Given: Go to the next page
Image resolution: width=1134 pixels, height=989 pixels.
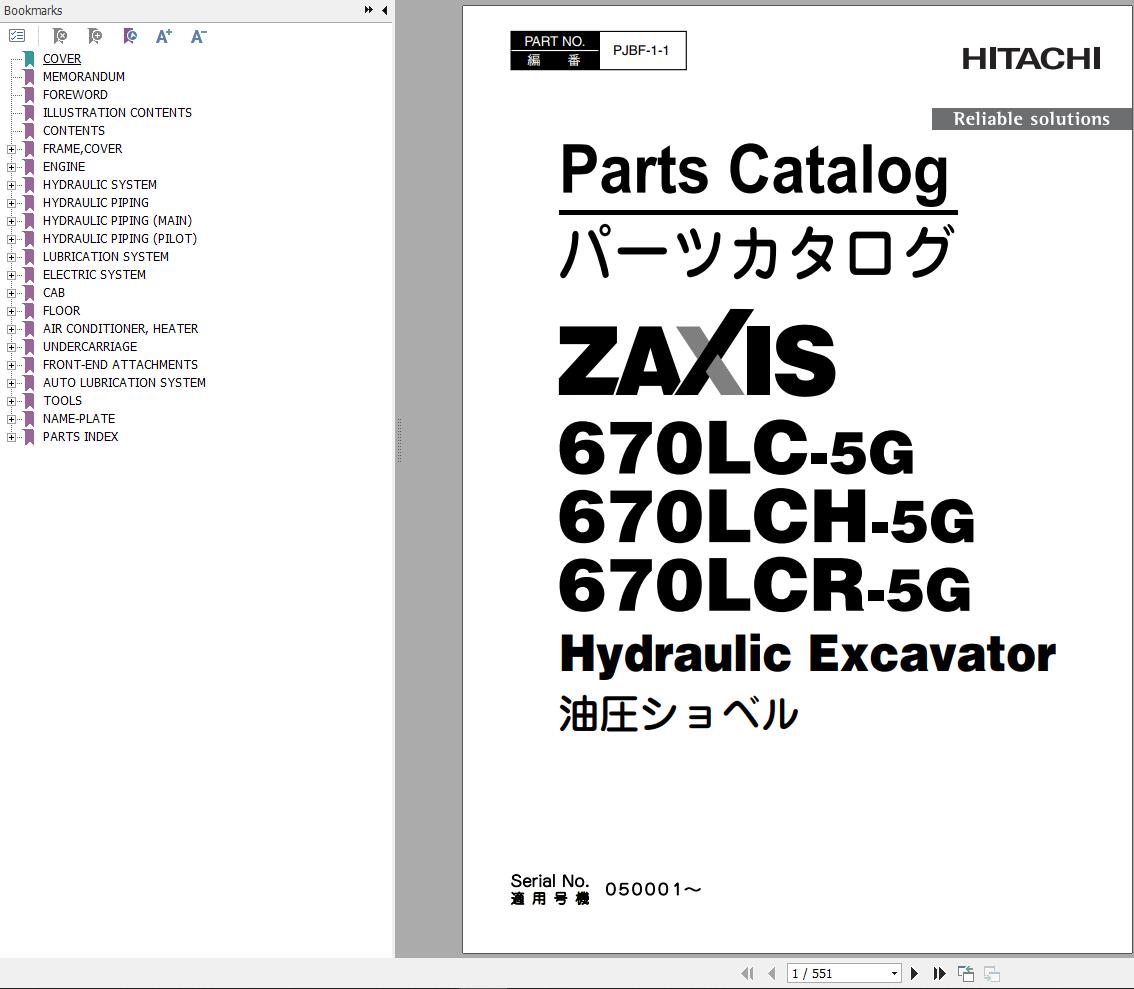Looking at the screenshot, I should [914, 974].
